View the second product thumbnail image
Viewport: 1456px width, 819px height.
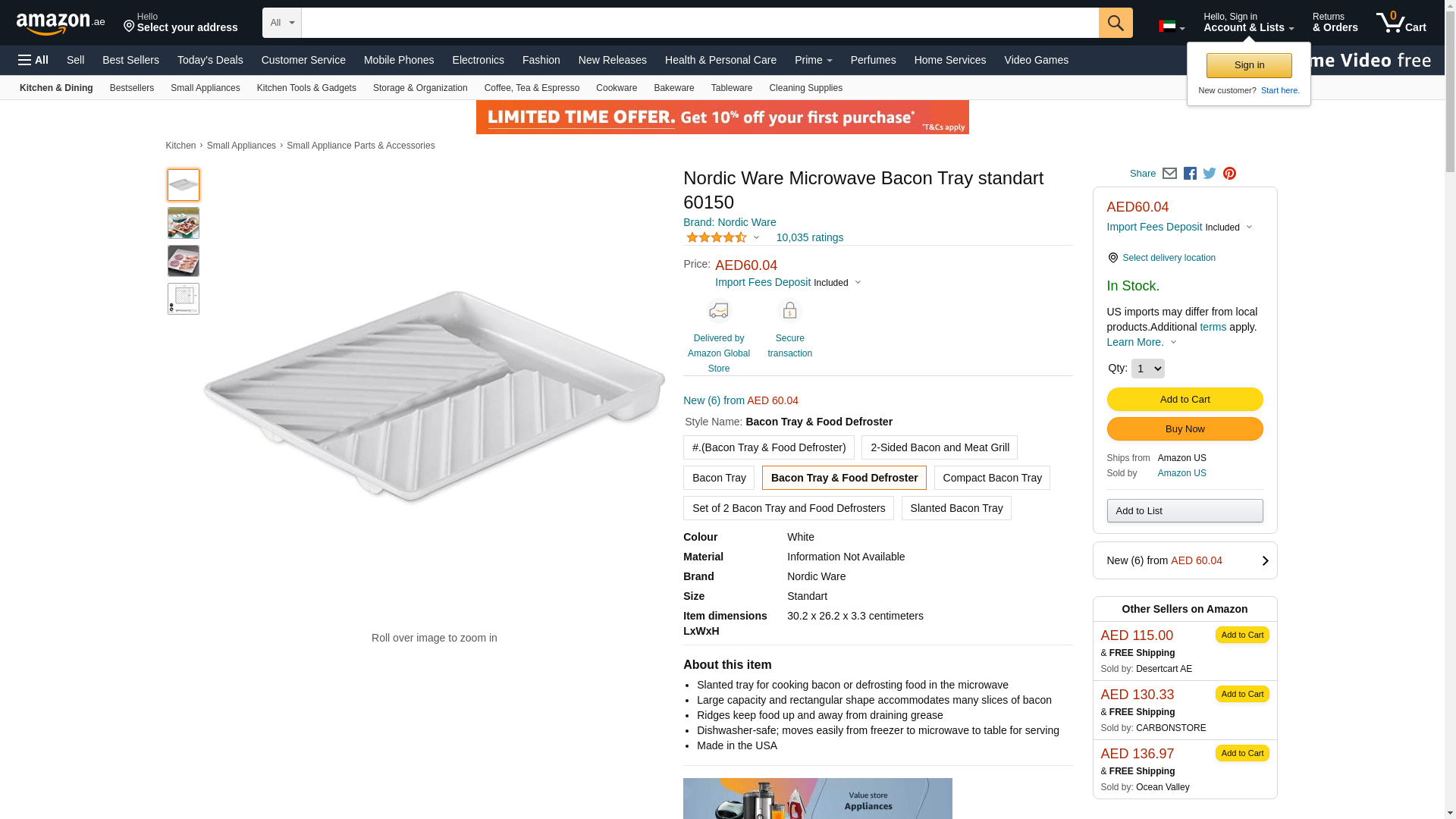[x=184, y=223]
